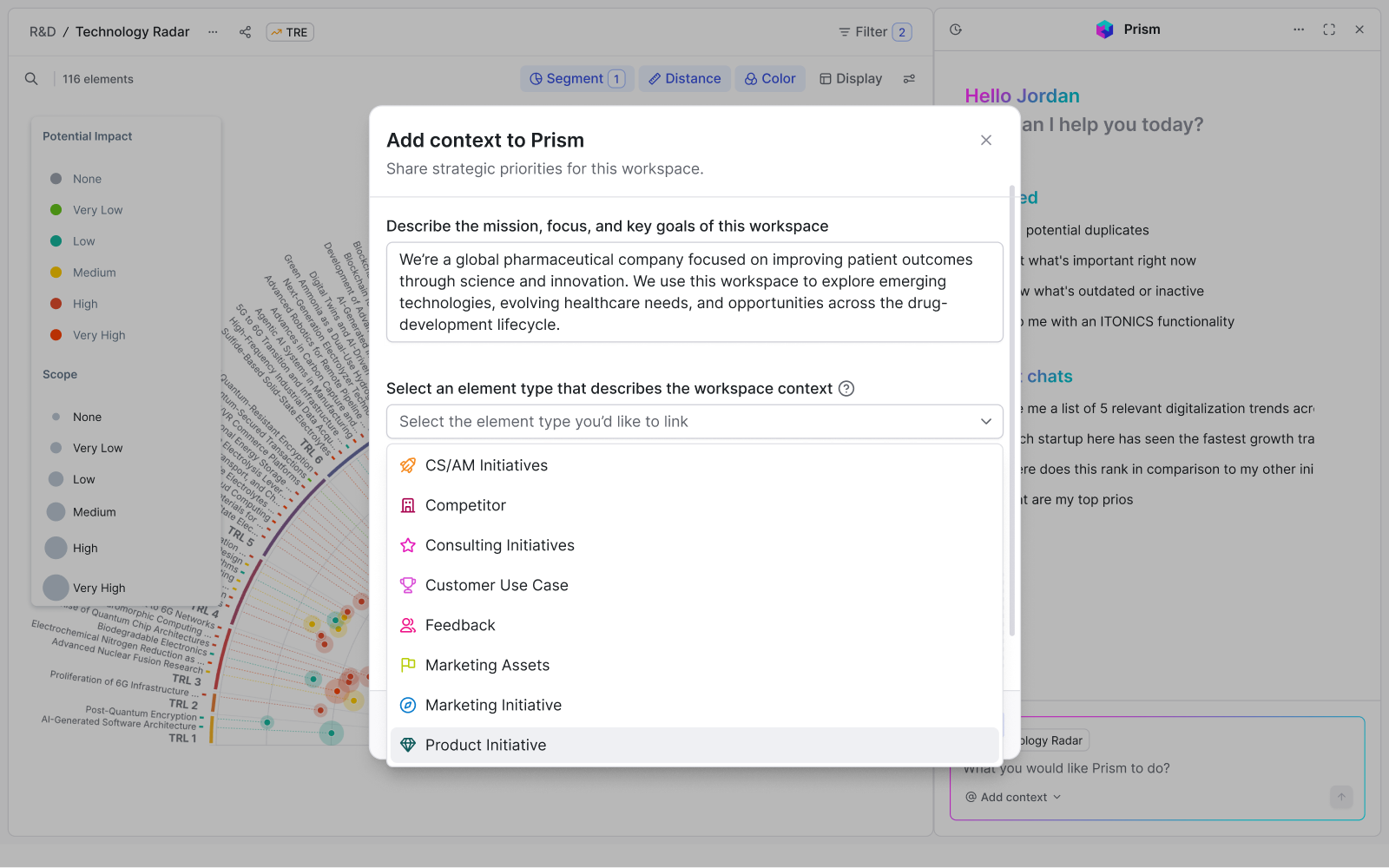Click the Prism logo icon
Image resolution: width=1389 pixels, height=868 pixels.
coord(1104,30)
